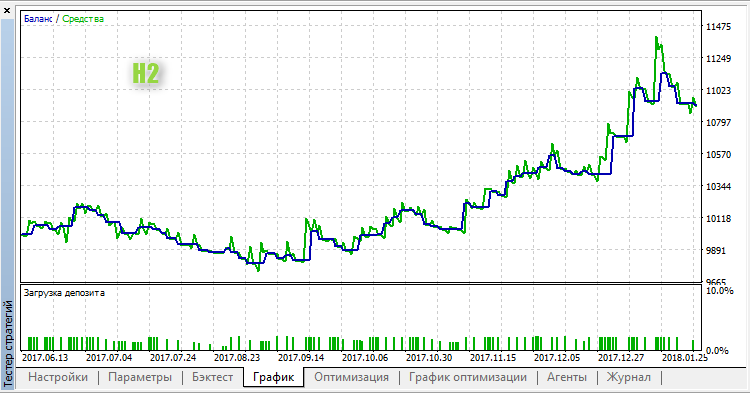Click the 2017.10.30 date label
This screenshot has width=750, height=394.
tap(429, 358)
